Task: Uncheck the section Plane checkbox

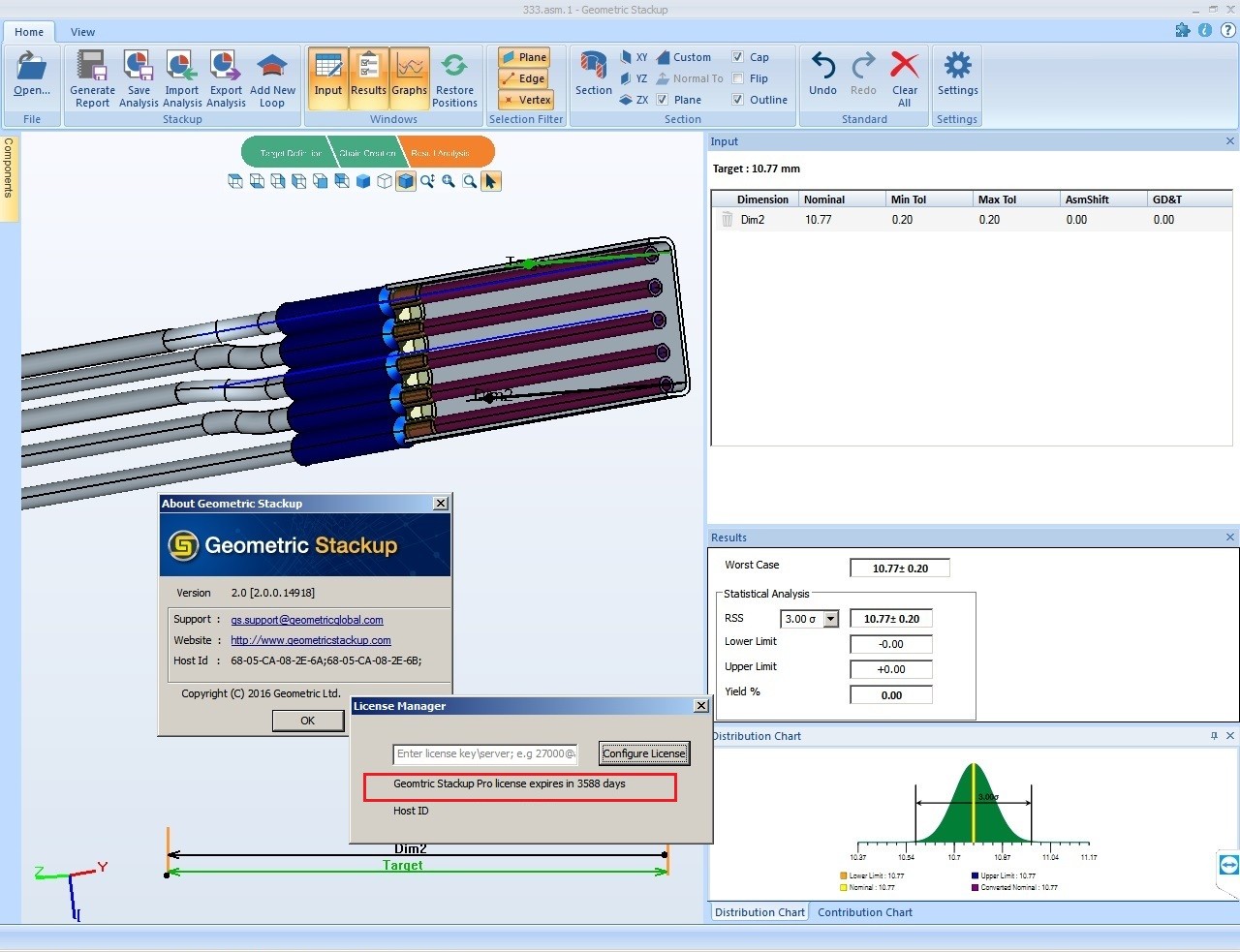Action: click(x=663, y=100)
